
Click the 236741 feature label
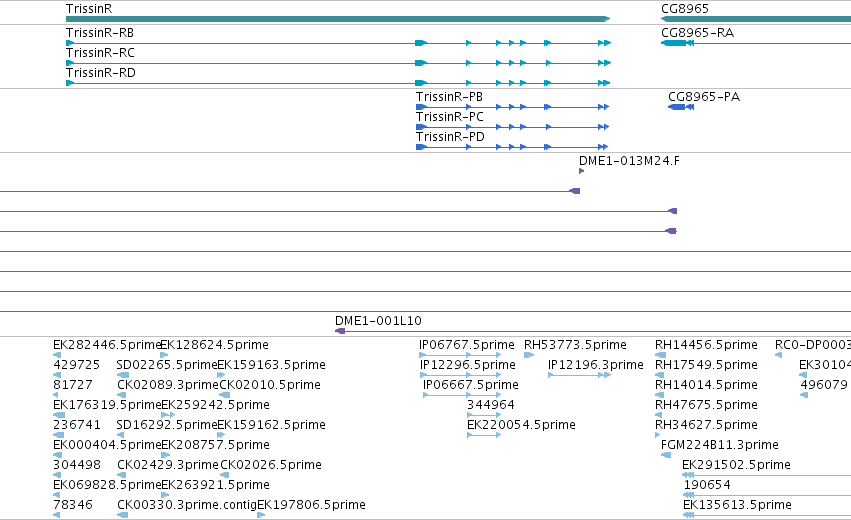point(77,425)
